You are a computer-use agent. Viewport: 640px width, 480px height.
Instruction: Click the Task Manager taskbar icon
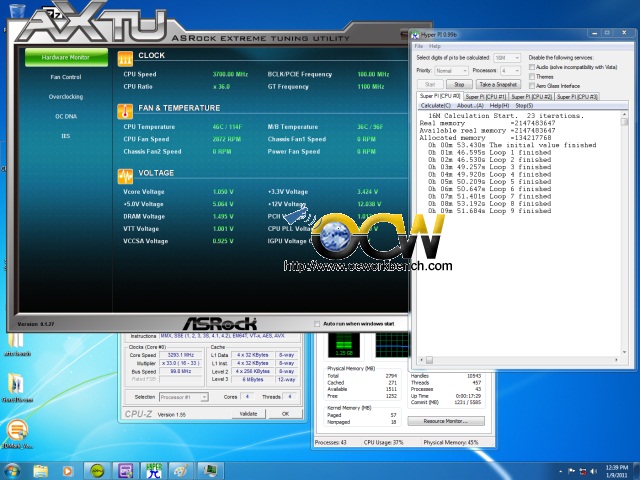211,471
